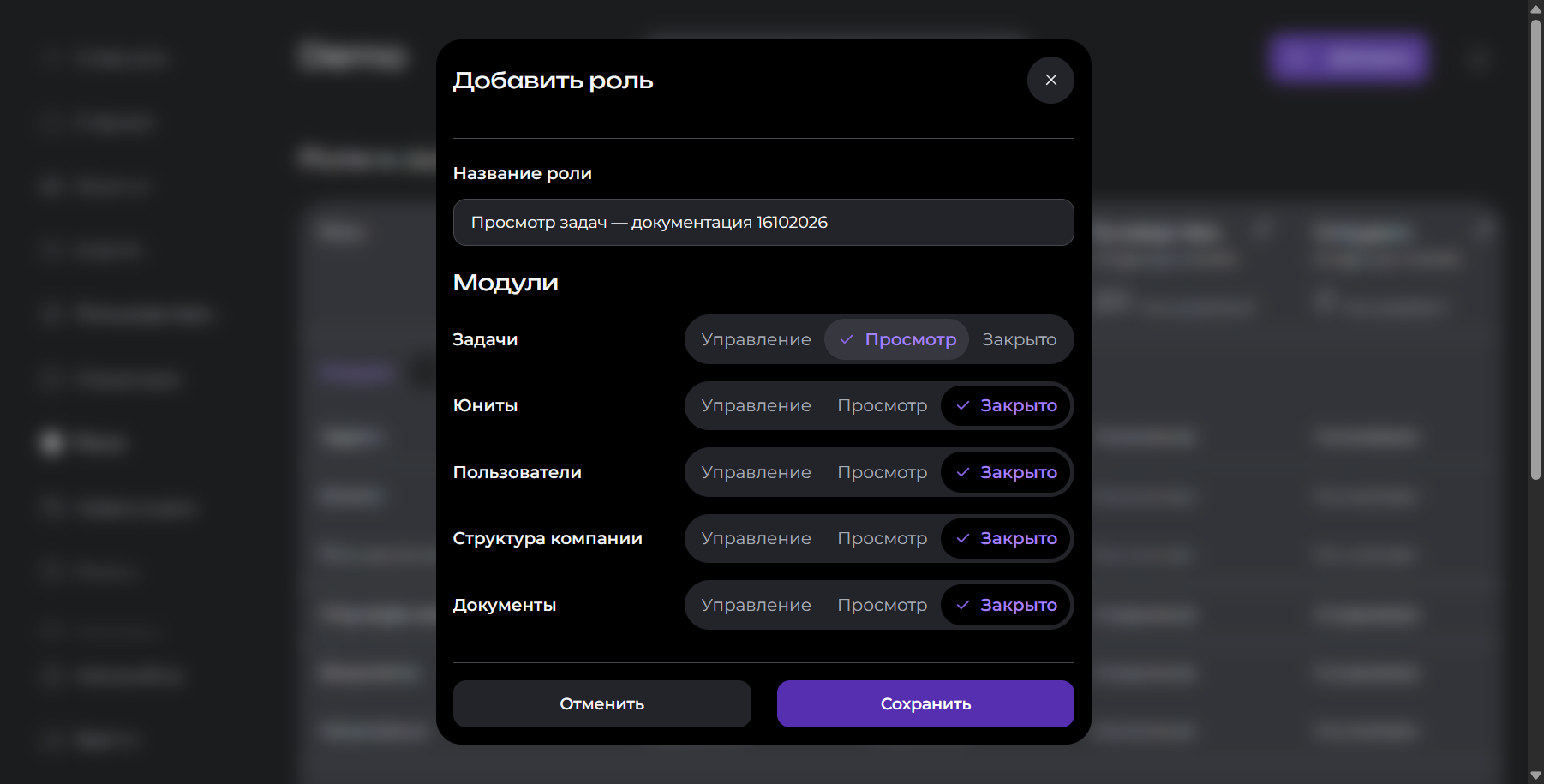Select Закрыто for Юниты
The image size is (1544, 784).
click(x=1005, y=405)
